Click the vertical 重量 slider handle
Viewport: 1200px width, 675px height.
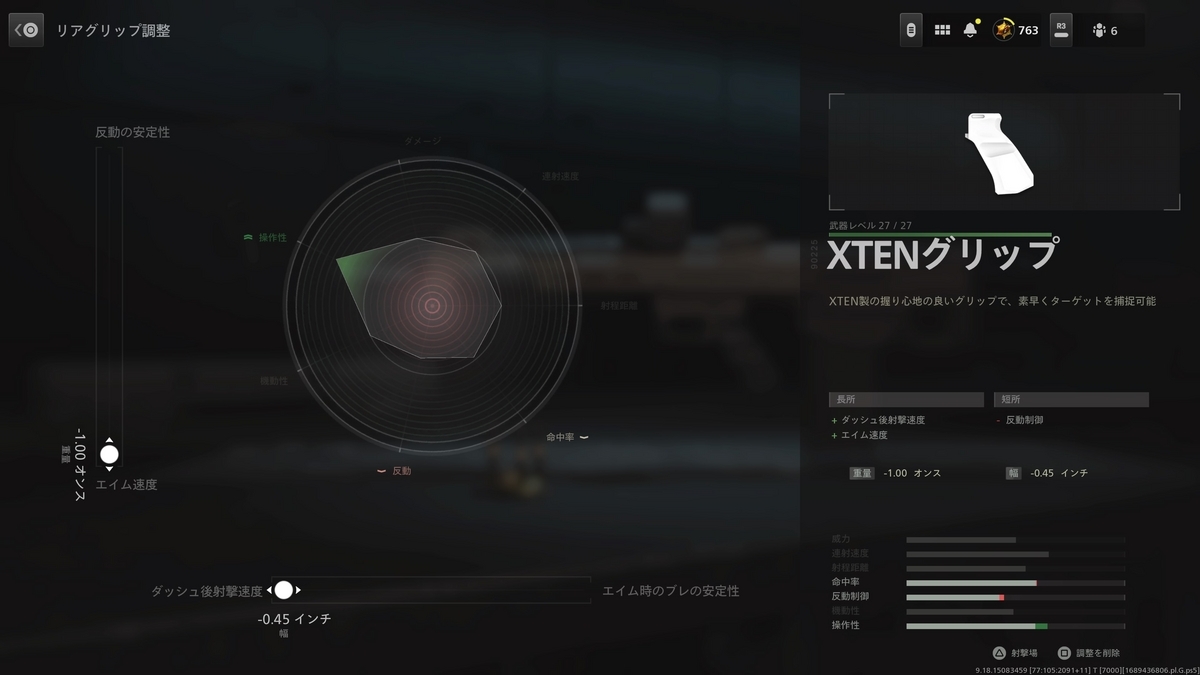109,454
